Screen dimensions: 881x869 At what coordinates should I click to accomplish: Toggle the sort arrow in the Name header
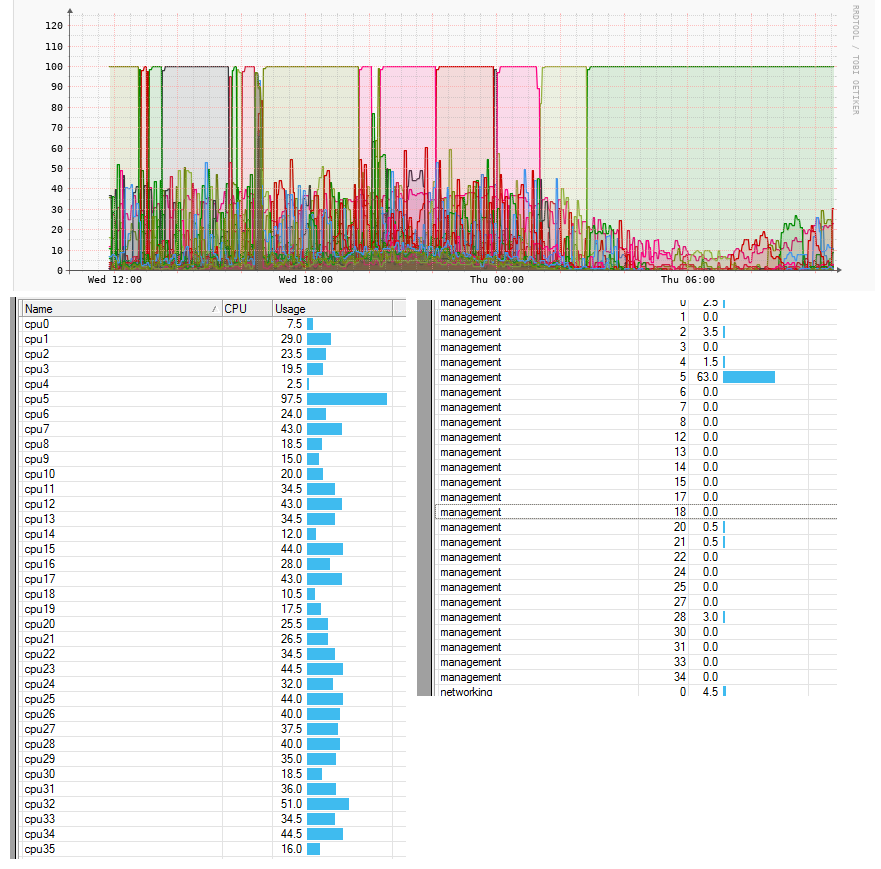point(214,309)
